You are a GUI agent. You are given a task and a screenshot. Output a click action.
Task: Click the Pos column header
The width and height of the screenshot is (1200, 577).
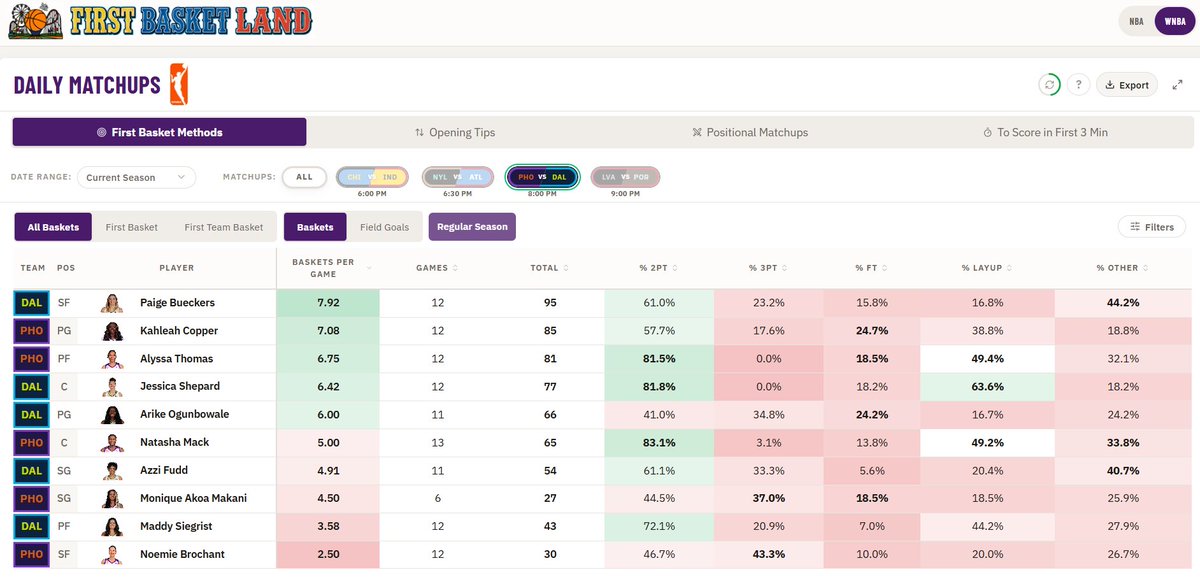click(x=66, y=268)
